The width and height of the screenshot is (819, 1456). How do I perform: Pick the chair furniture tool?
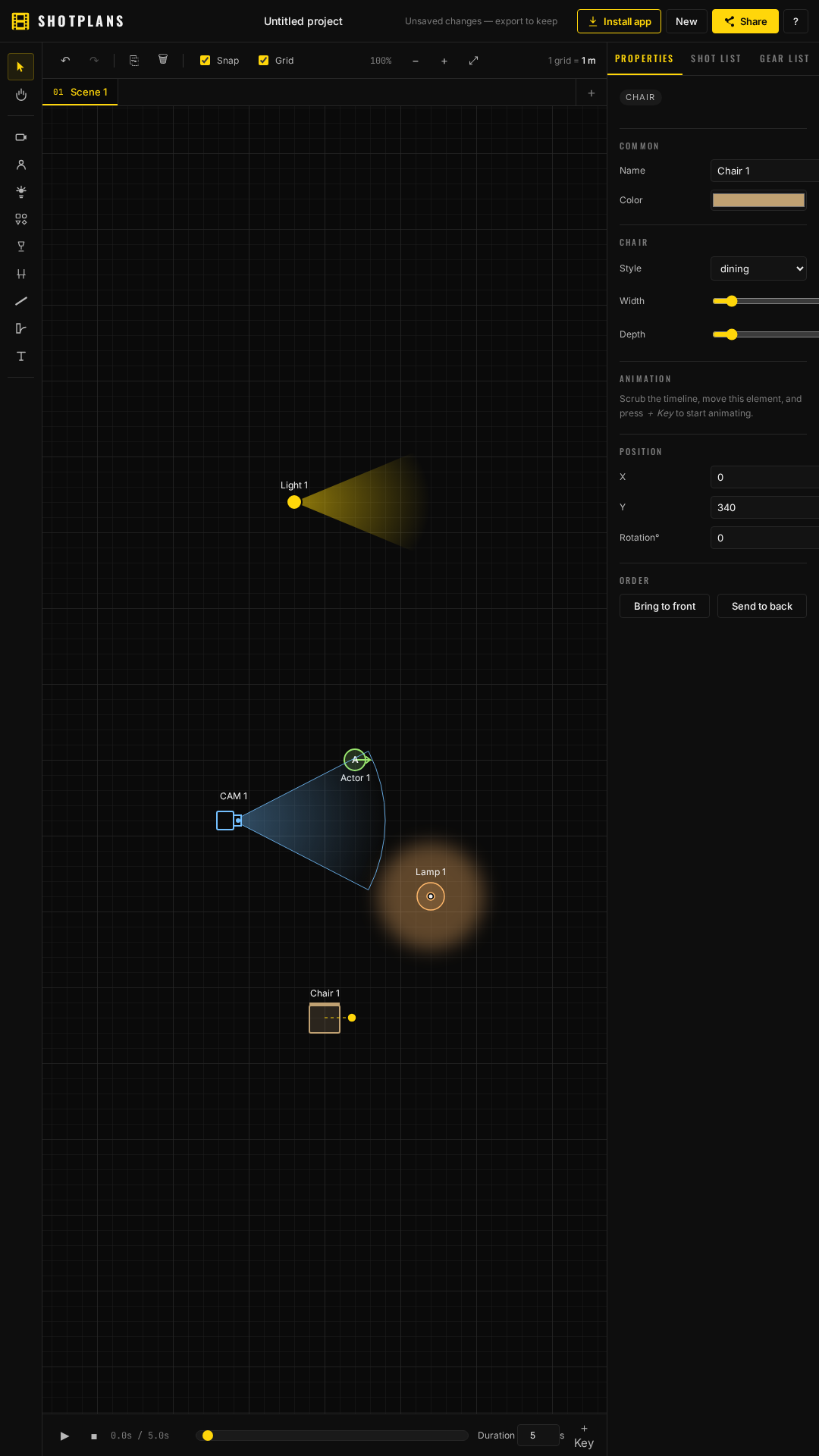[20, 274]
